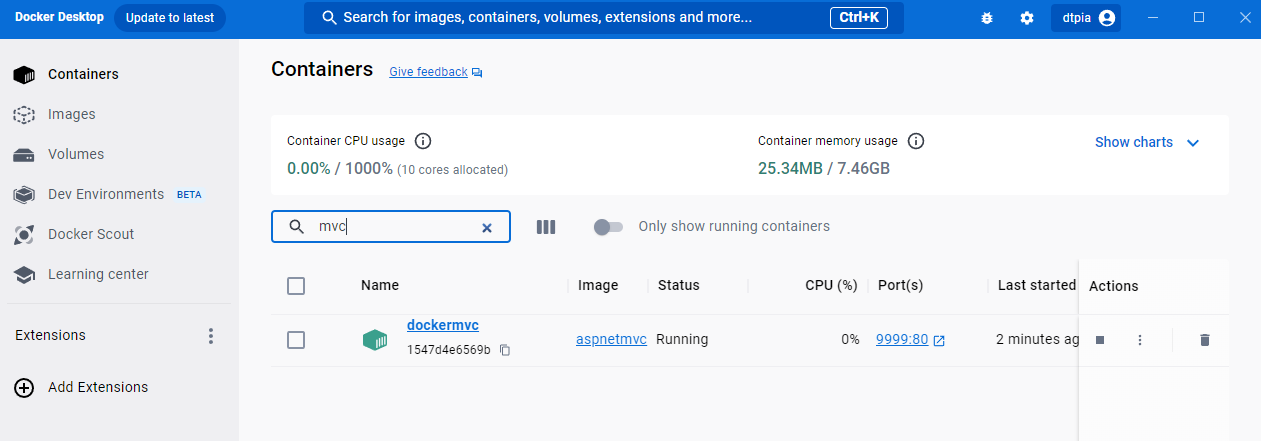This screenshot has height=441, width=1261.
Task: Click the Running status text
Action: tap(682, 339)
